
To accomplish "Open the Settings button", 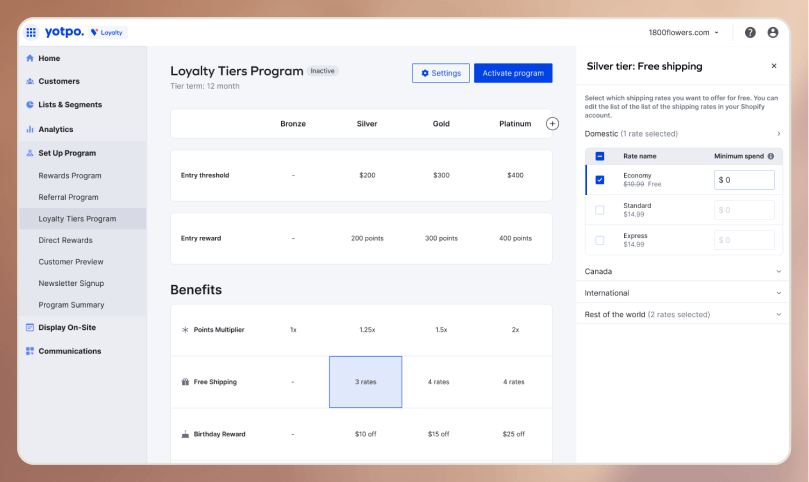I will [x=441, y=73].
